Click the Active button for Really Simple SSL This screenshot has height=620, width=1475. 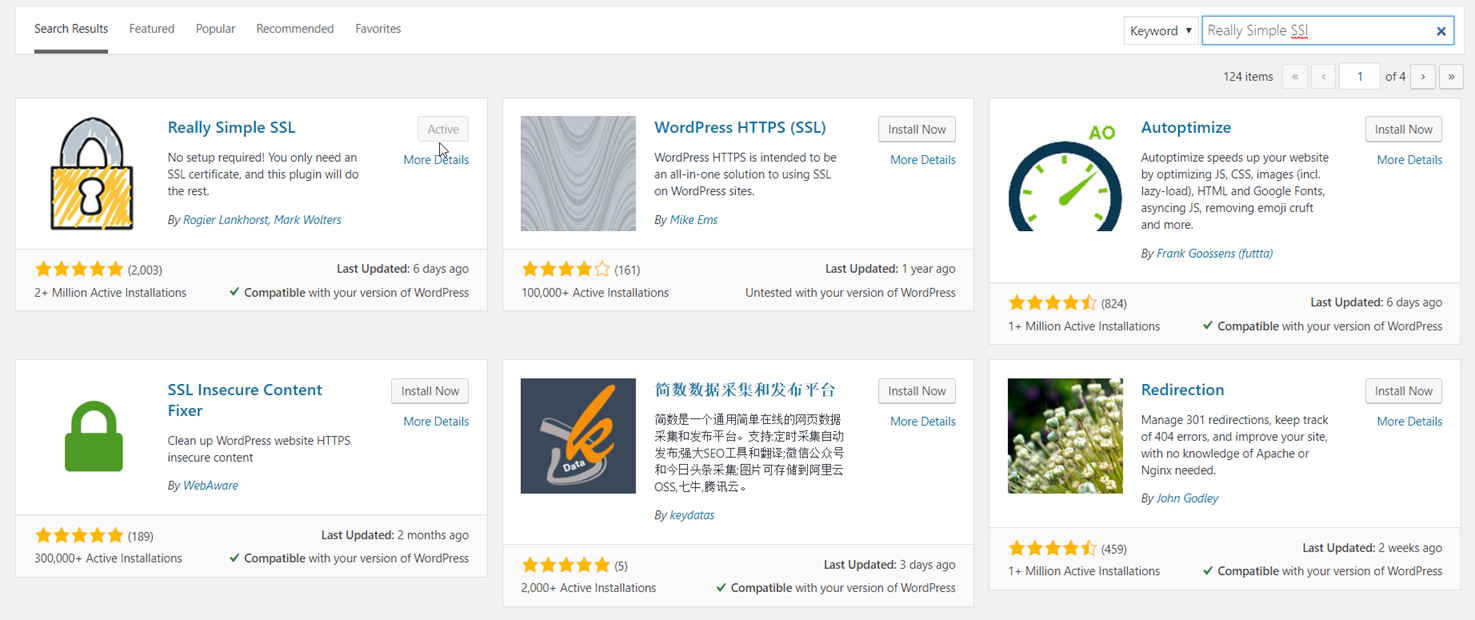[443, 129]
